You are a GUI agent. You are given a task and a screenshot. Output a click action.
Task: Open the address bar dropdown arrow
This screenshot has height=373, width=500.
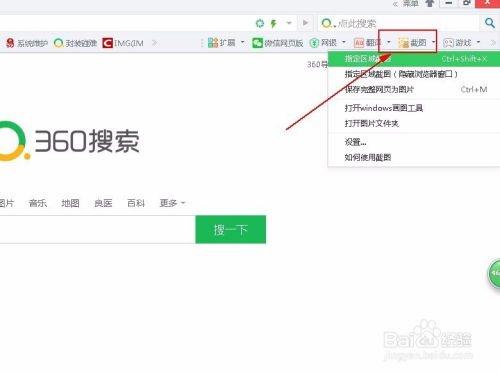click(289, 23)
